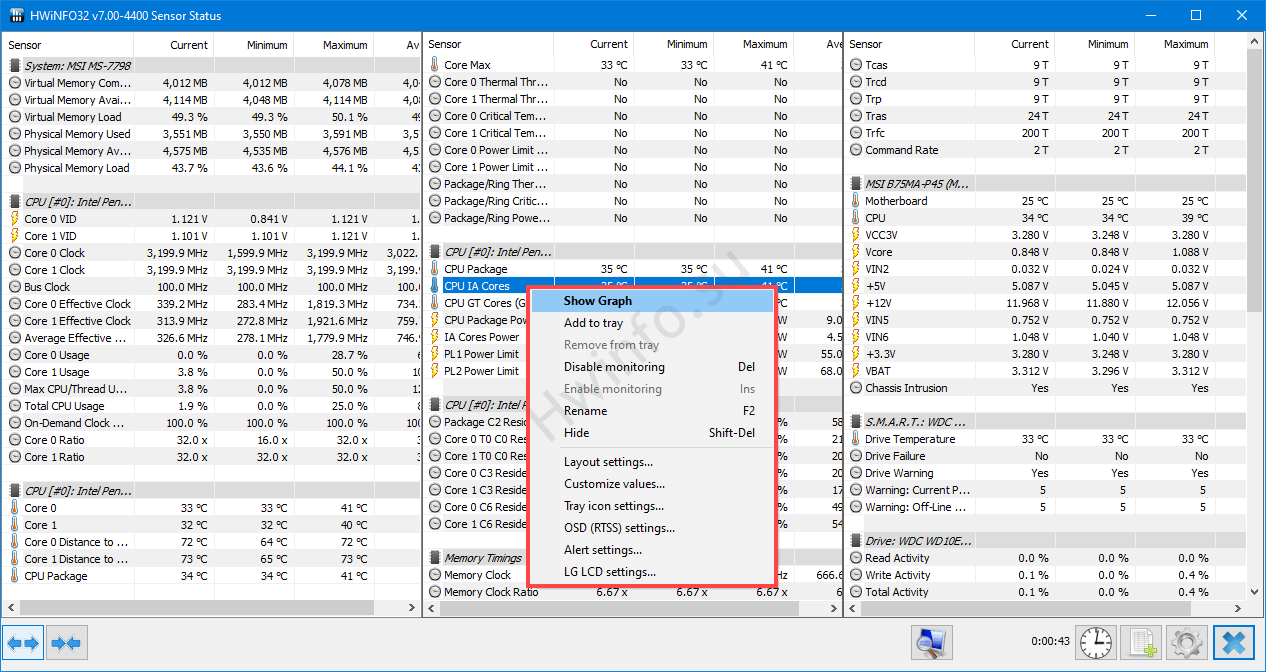Viewport: 1266px width, 672px height.
Task: Click the HWiNFO32 title bar app icon
Action: coord(17,15)
